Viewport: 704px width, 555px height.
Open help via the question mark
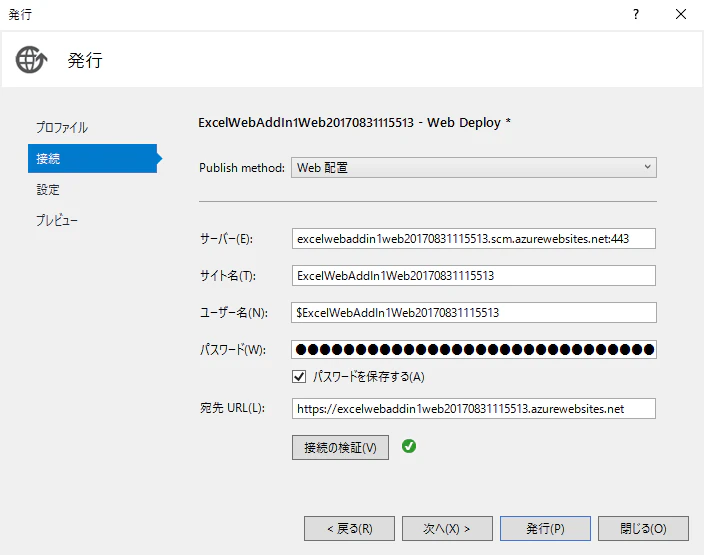(636, 14)
